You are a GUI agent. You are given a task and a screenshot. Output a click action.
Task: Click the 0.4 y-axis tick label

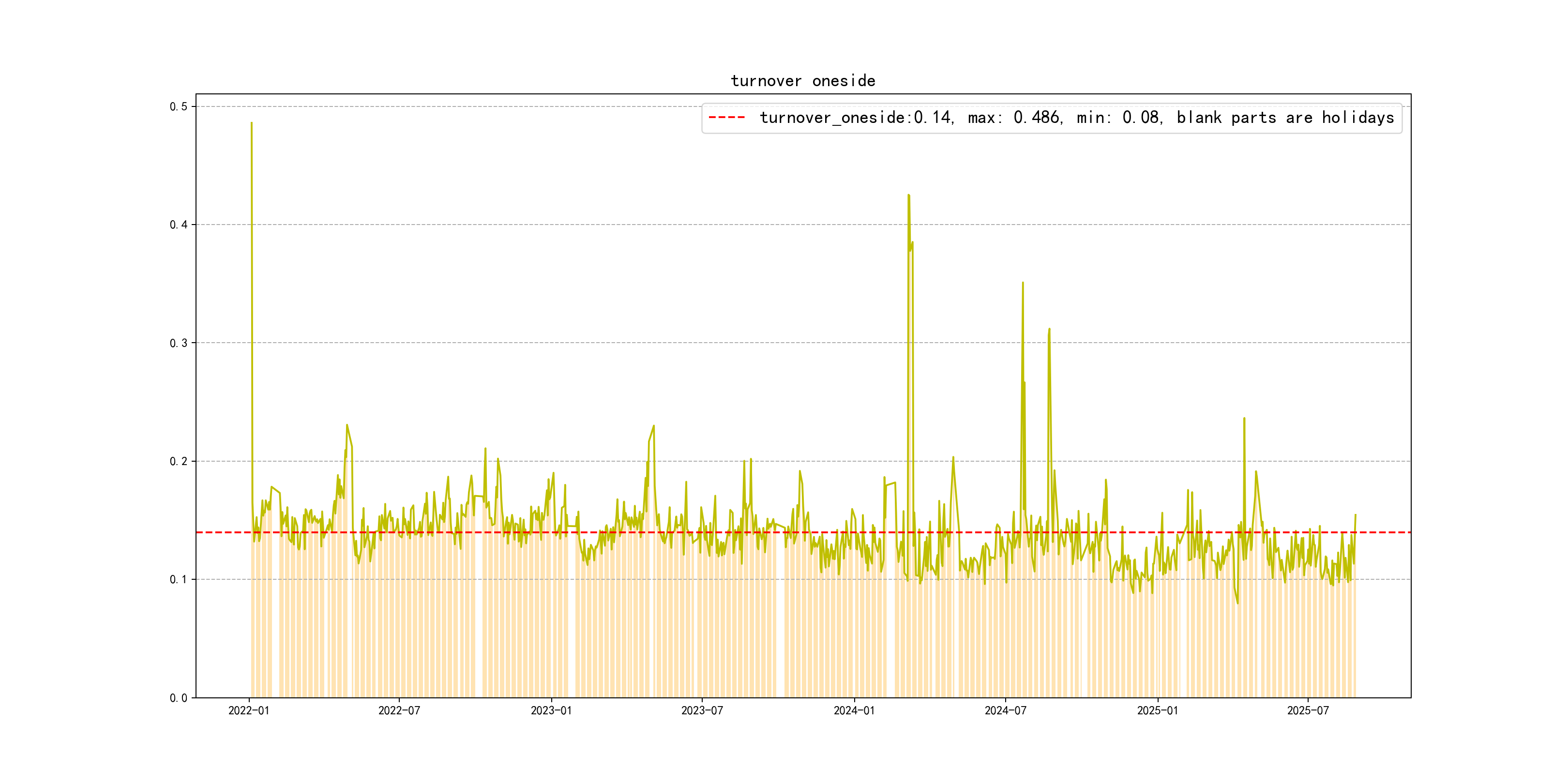tap(179, 225)
